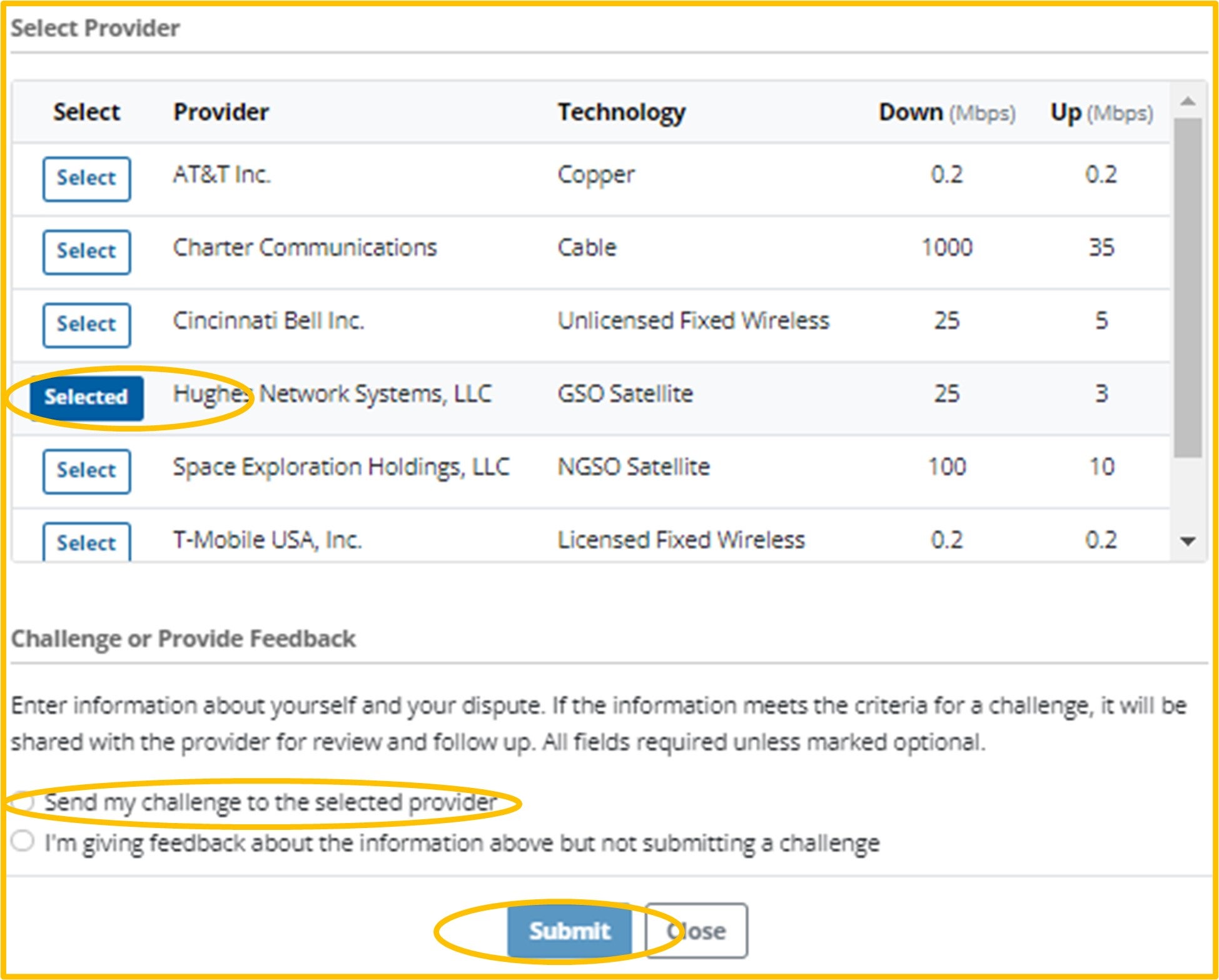Click Charter Communications provider name
1219x980 pixels.
(305, 248)
